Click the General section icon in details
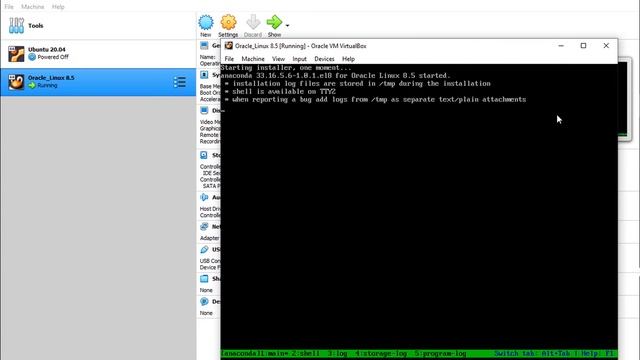Screen dimensions: 640x360 (x=204, y=45)
